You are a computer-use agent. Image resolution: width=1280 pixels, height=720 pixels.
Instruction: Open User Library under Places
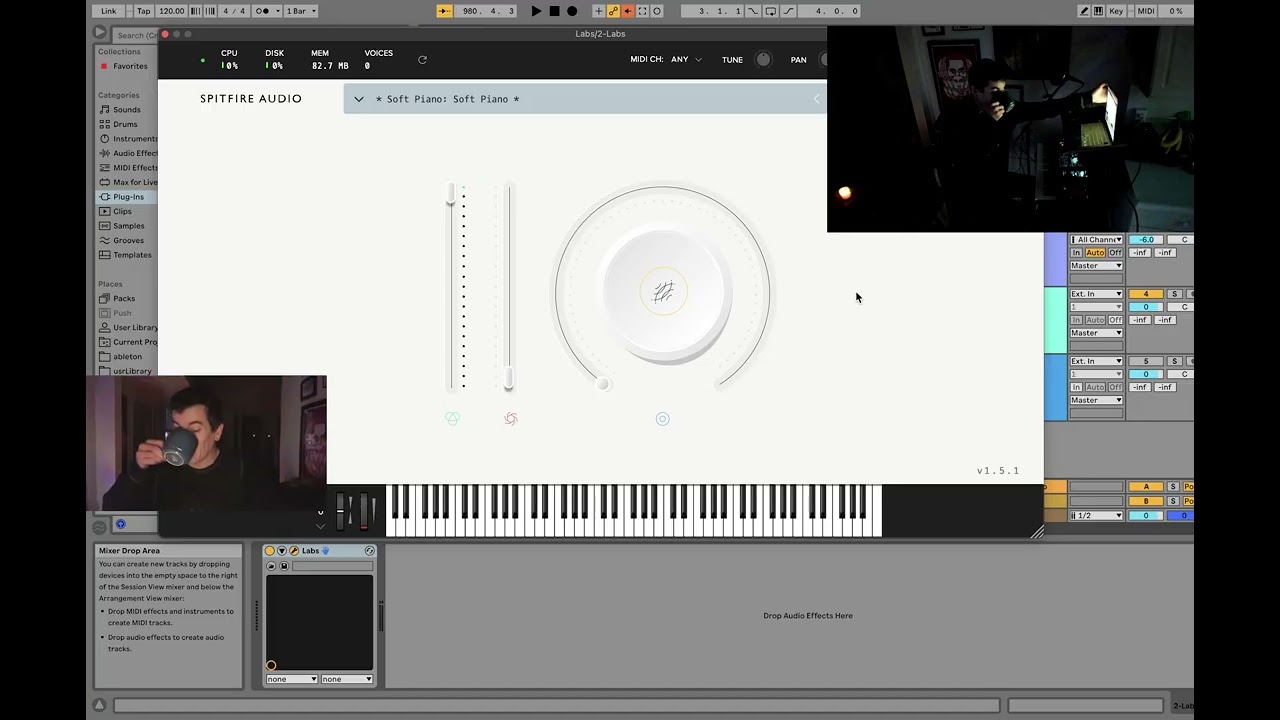135,327
